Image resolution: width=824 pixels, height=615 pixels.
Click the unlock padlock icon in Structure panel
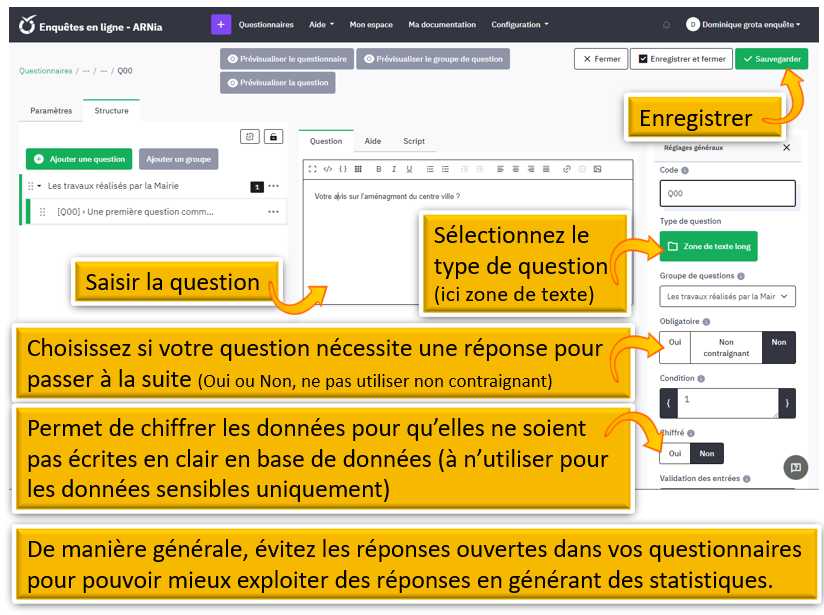(272, 137)
